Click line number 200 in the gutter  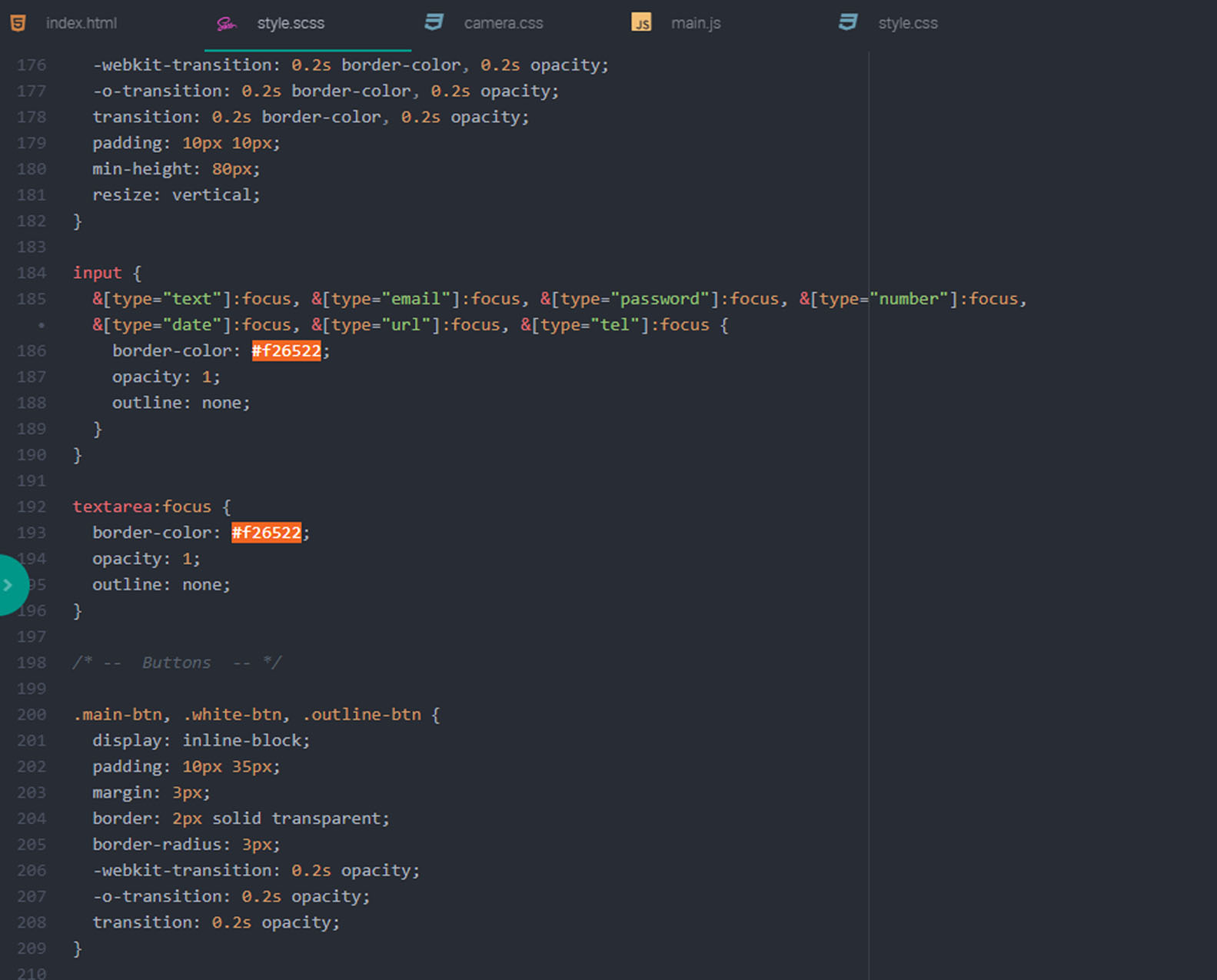[x=32, y=715]
